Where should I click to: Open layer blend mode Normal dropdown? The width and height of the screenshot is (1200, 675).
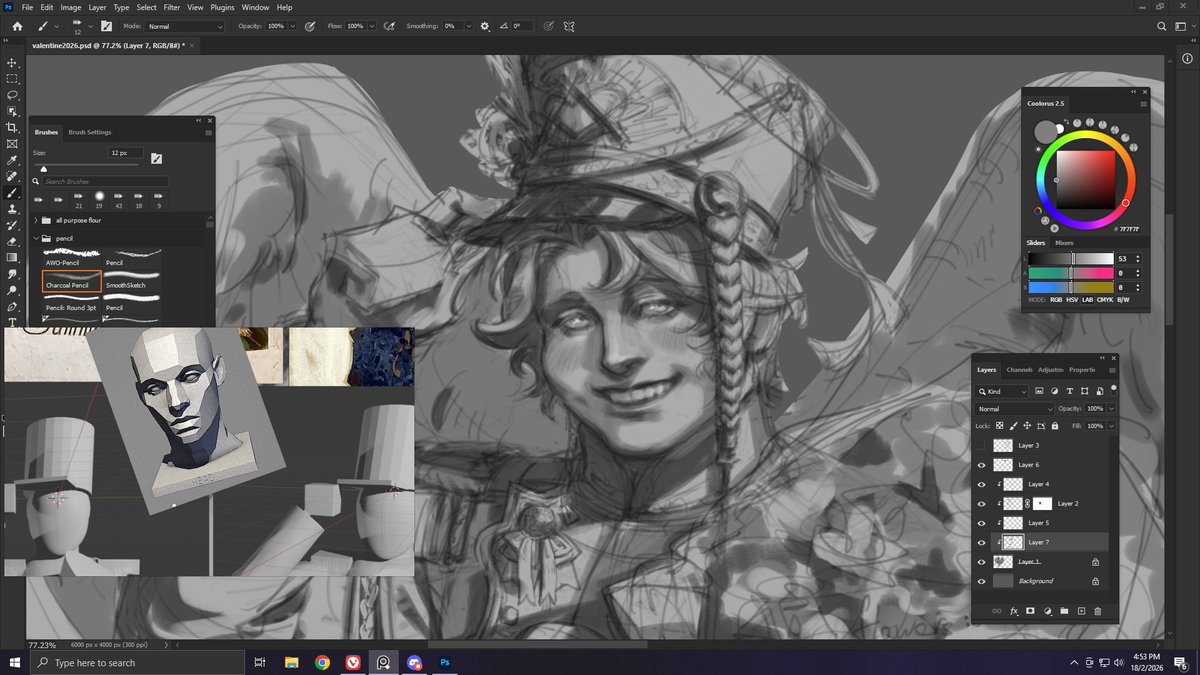click(1015, 409)
